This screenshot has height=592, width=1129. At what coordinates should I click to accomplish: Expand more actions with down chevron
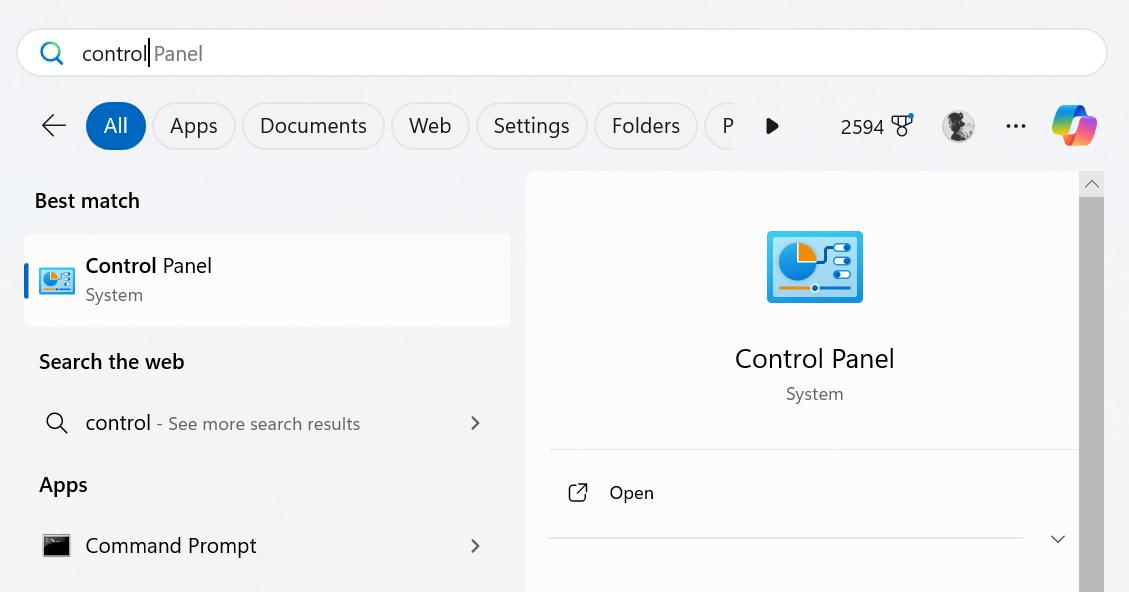click(1057, 539)
